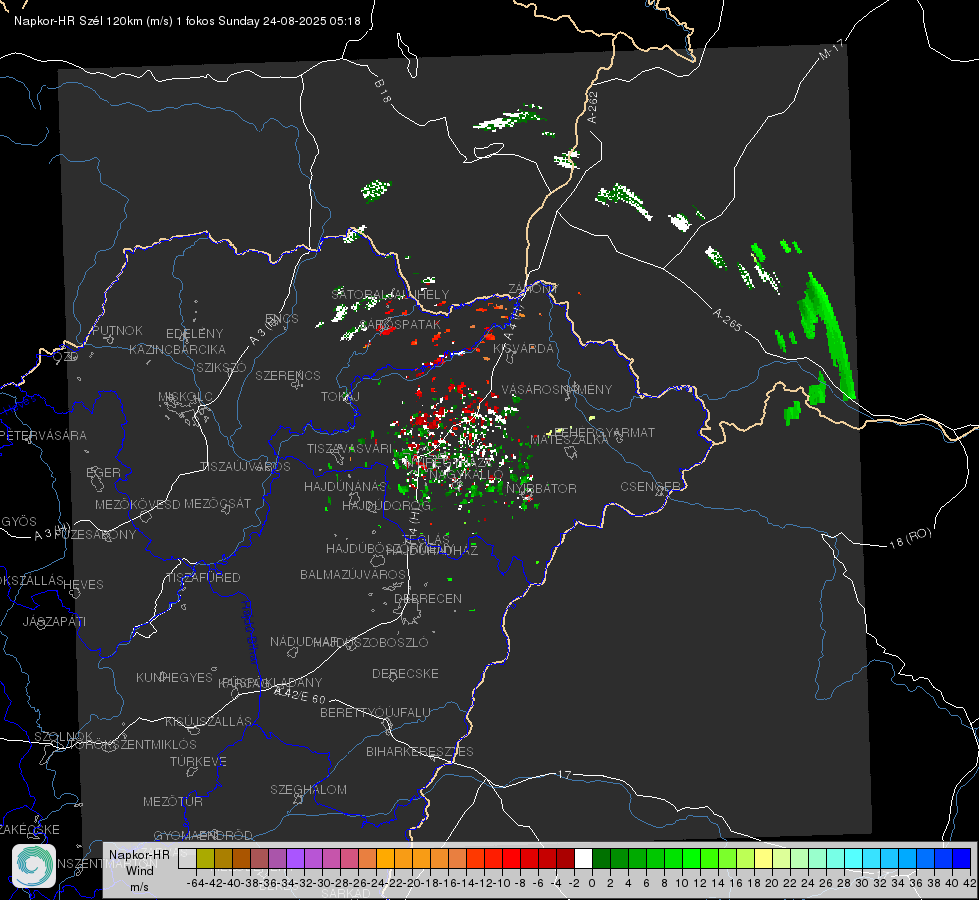Click the 'A42/E 60' road label
The height and width of the screenshot is (900, 979).
(x=300, y=695)
